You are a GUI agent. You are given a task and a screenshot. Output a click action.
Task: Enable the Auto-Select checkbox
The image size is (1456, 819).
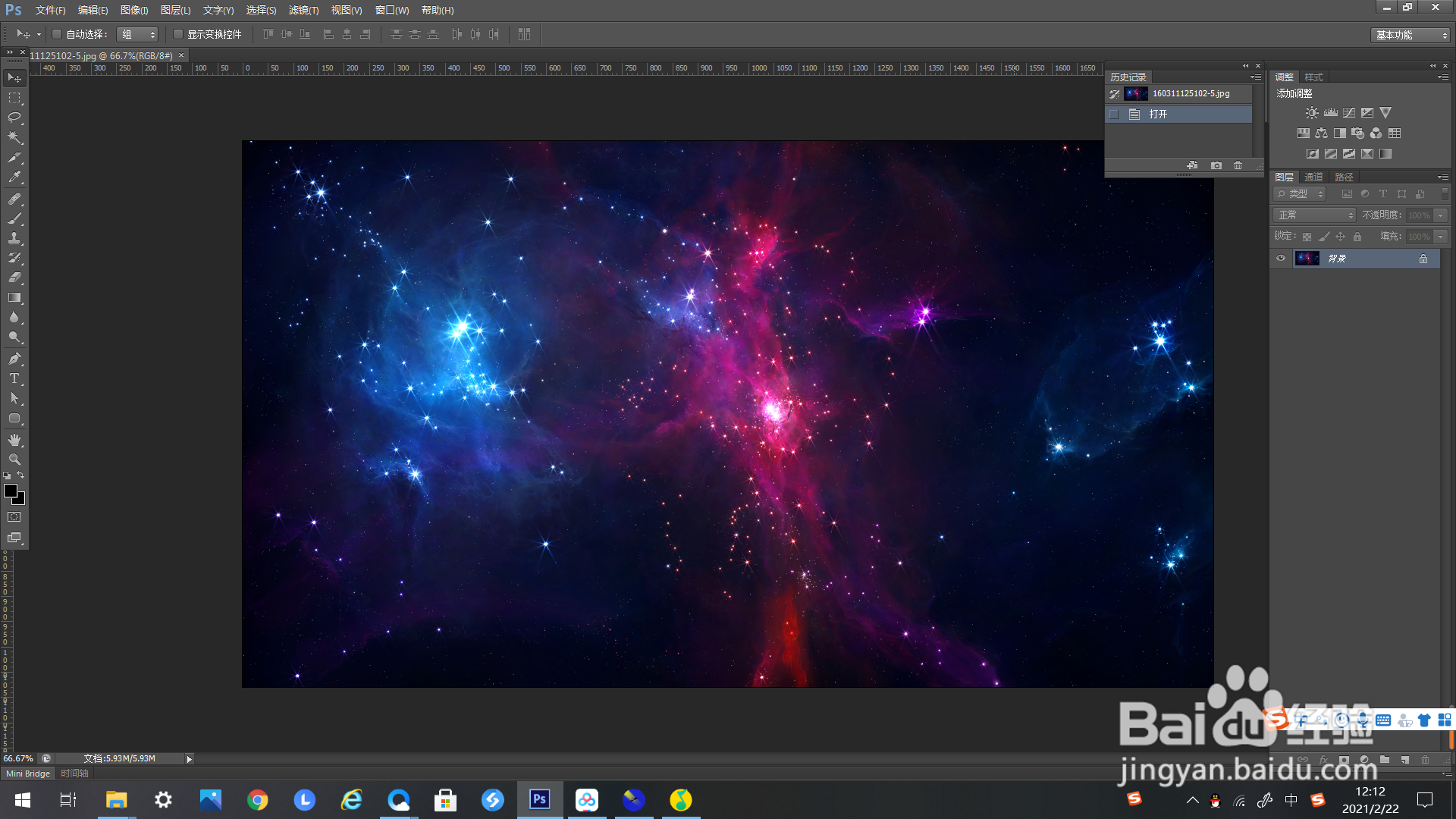click(x=57, y=34)
